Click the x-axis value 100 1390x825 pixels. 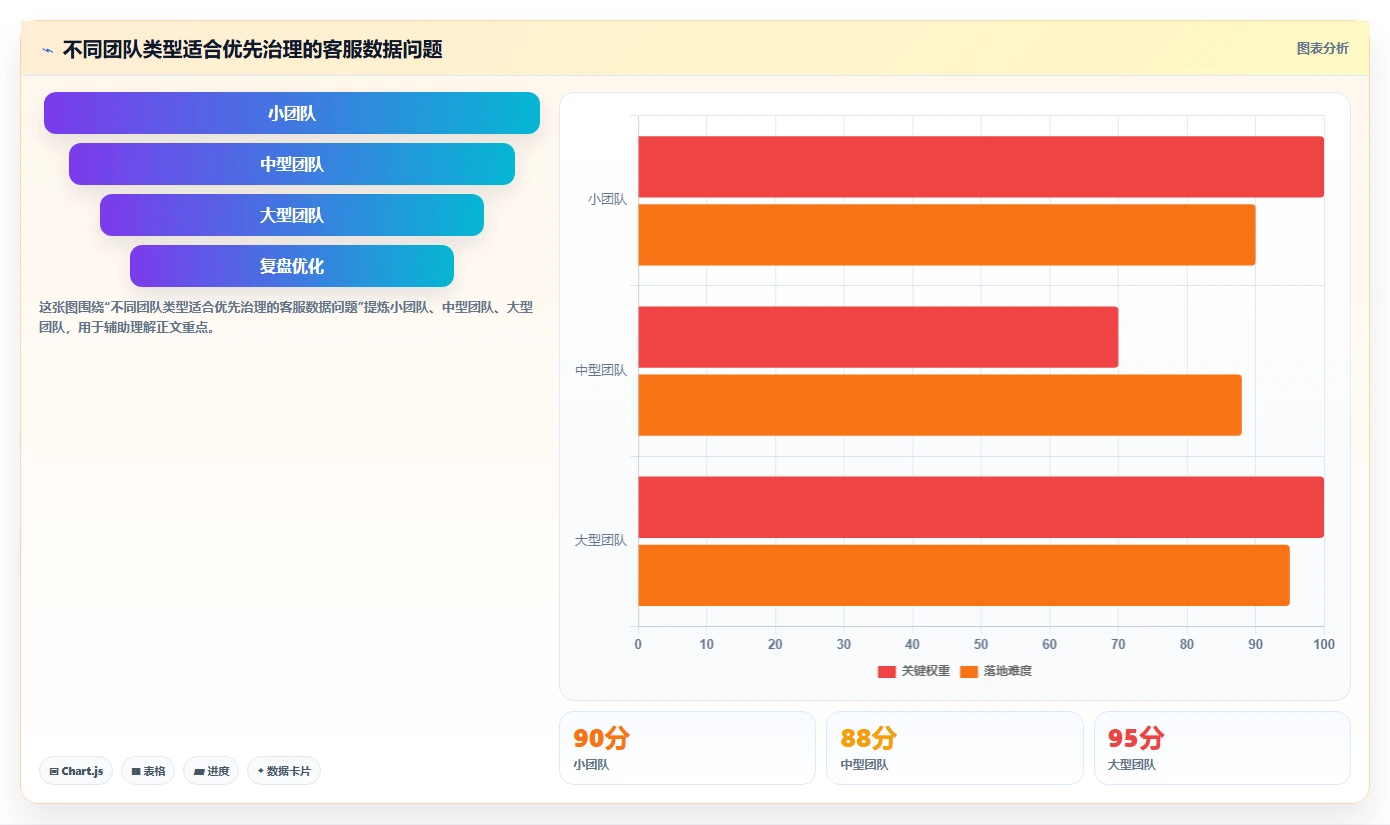point(1324,644)
